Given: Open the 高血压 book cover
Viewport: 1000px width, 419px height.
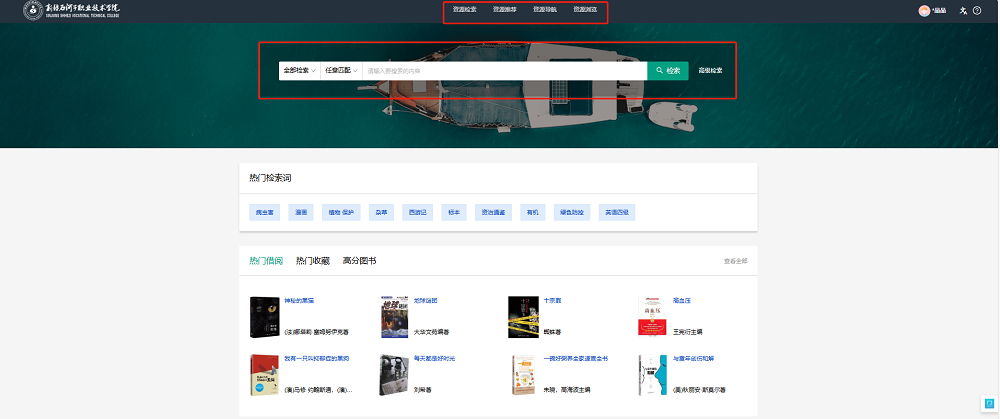Looking at the screenshot, I should (x=651, y=317).
